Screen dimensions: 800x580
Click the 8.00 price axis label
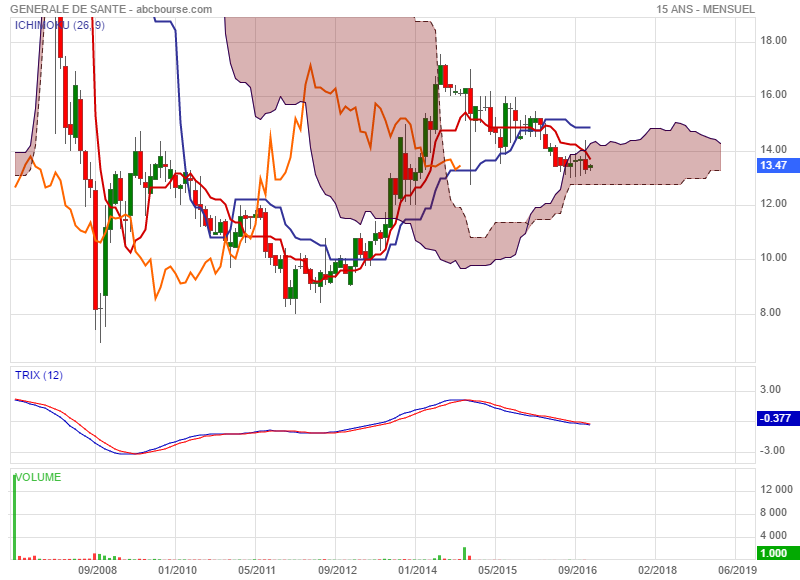click(770, 312)
